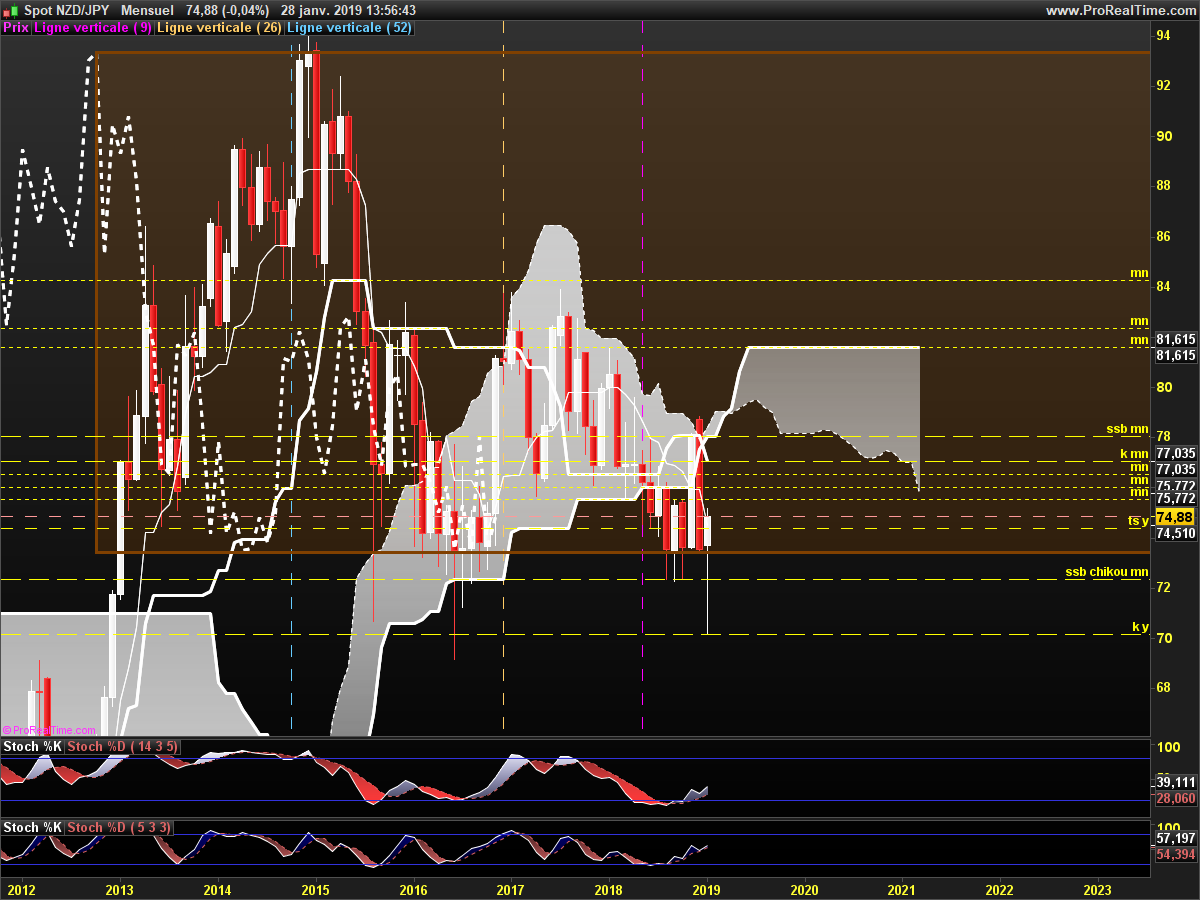Click the Stoch %D (5 3 3) label
The image size is (1200, 900).
(x=119, y=827)
